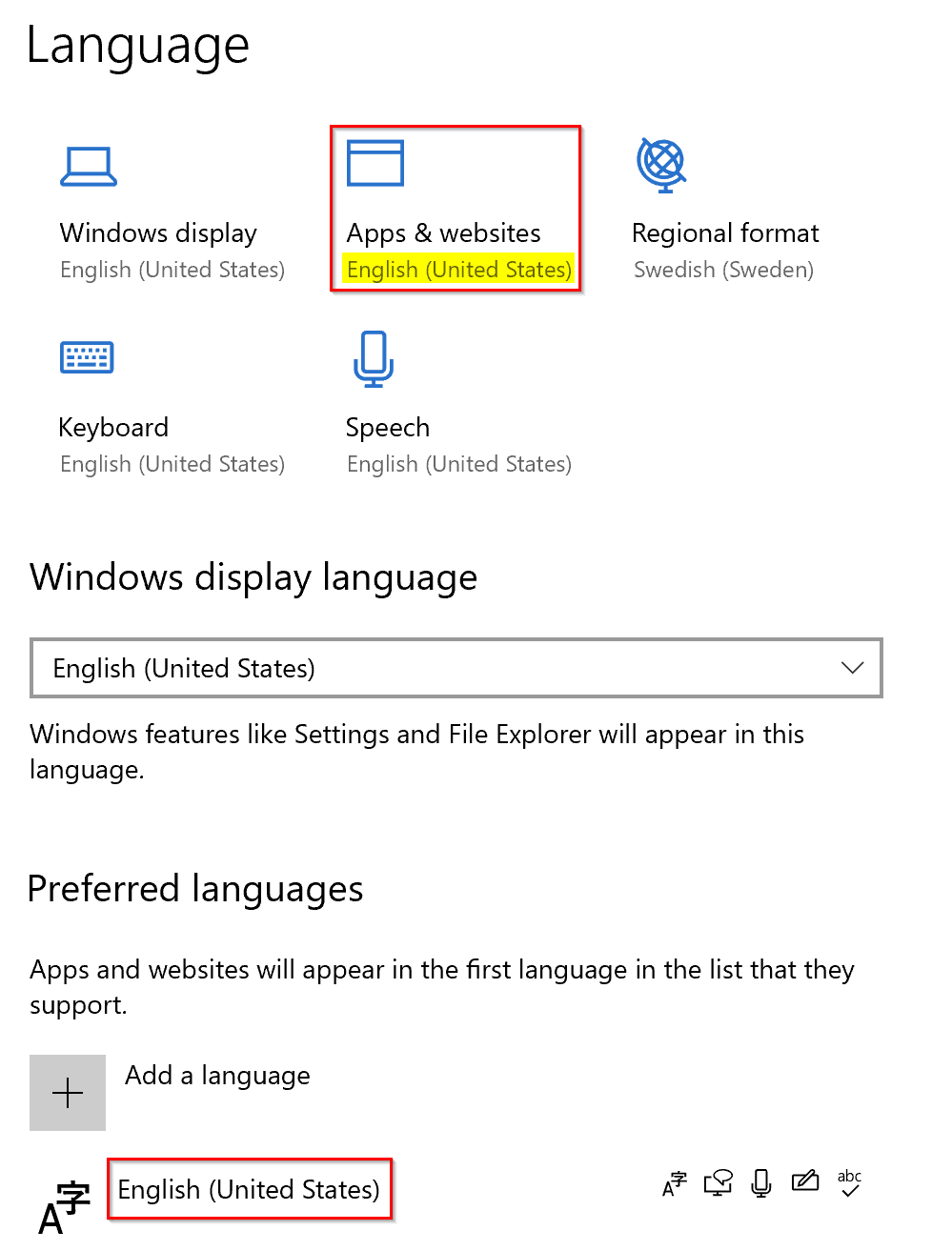Click the handwriting pen feature icon

click(805, 1181)
